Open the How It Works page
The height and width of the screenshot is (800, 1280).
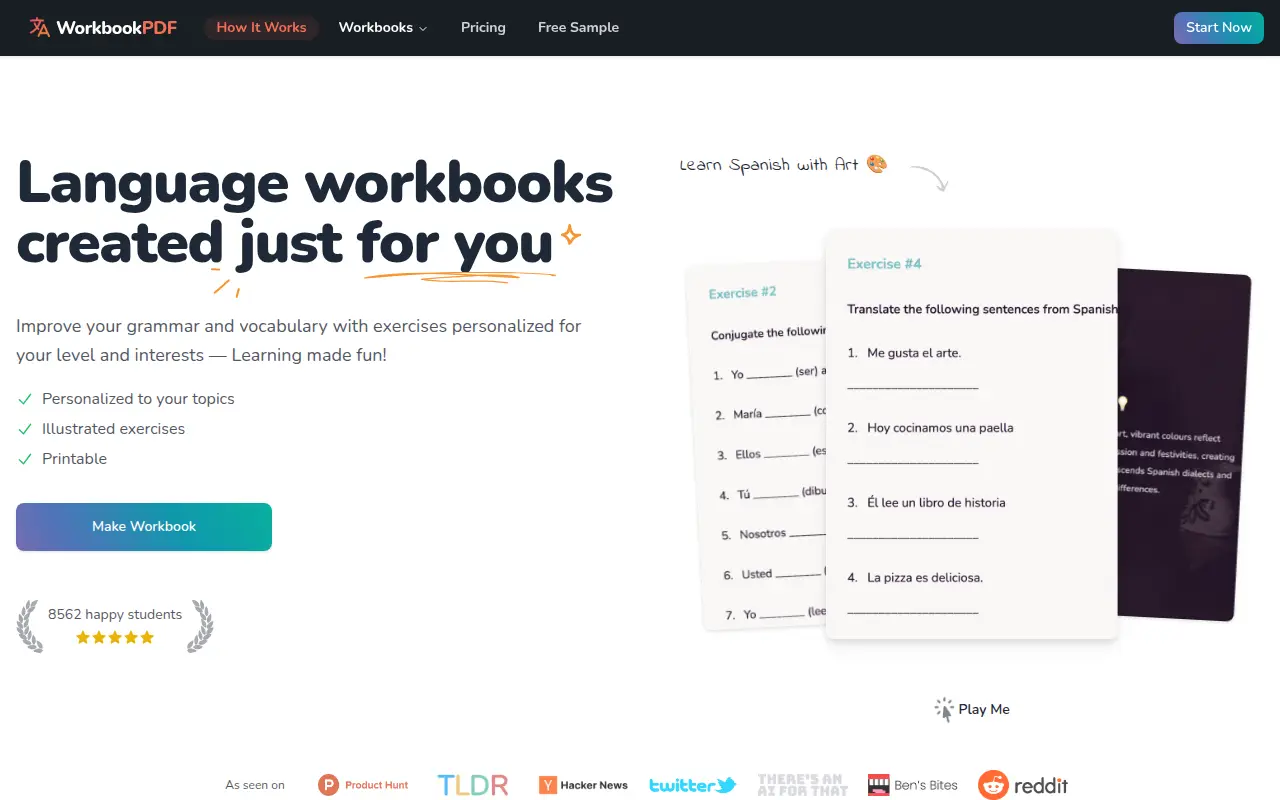(261, 27)
